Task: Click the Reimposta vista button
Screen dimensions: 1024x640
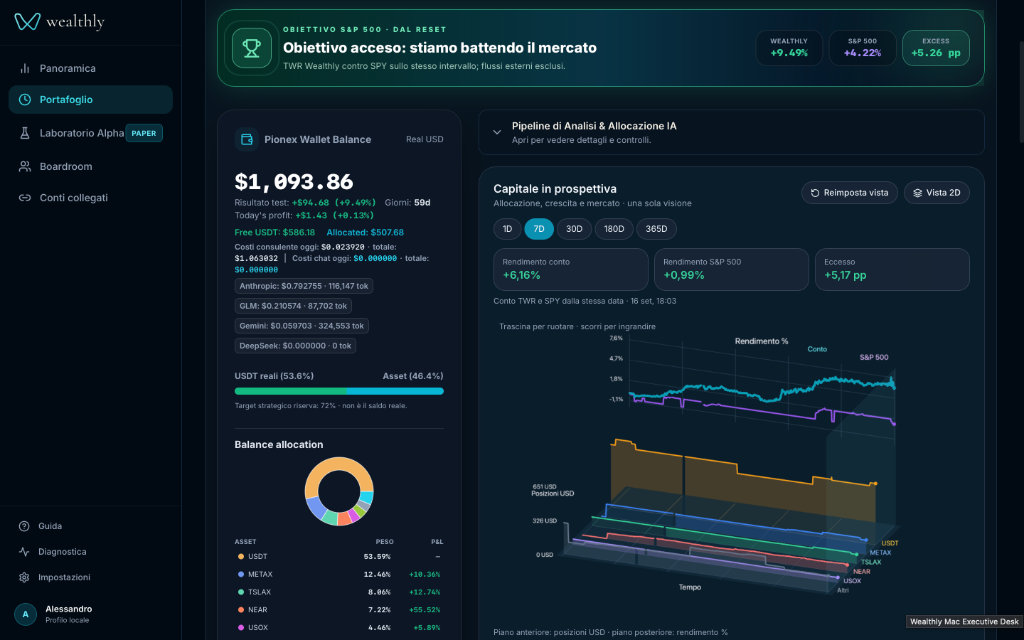Action: 849,193
